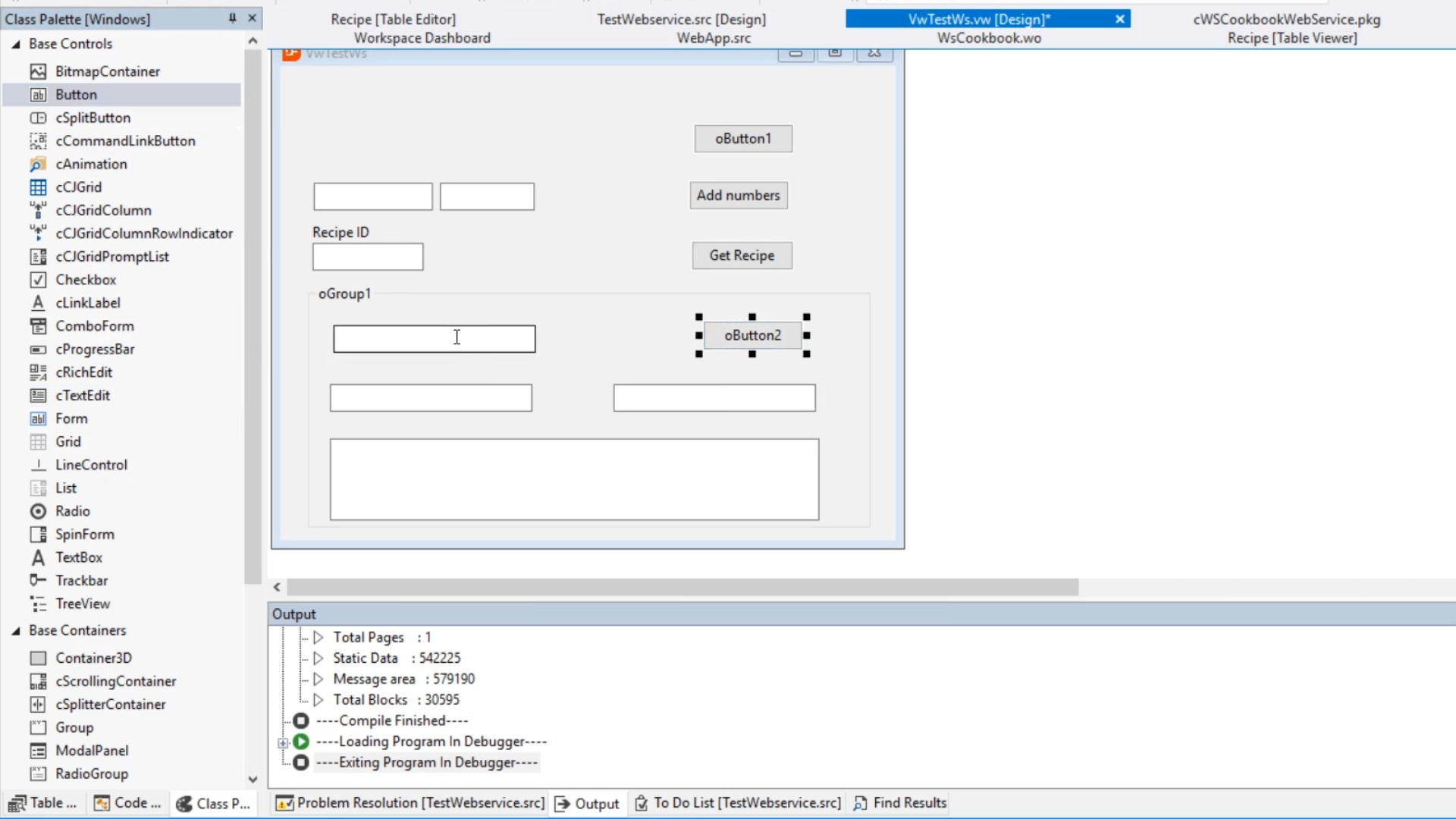The height and width of the screenshot is (819, 1456).
Task: Collapse the Base Controls section
Action: point(16,44)
